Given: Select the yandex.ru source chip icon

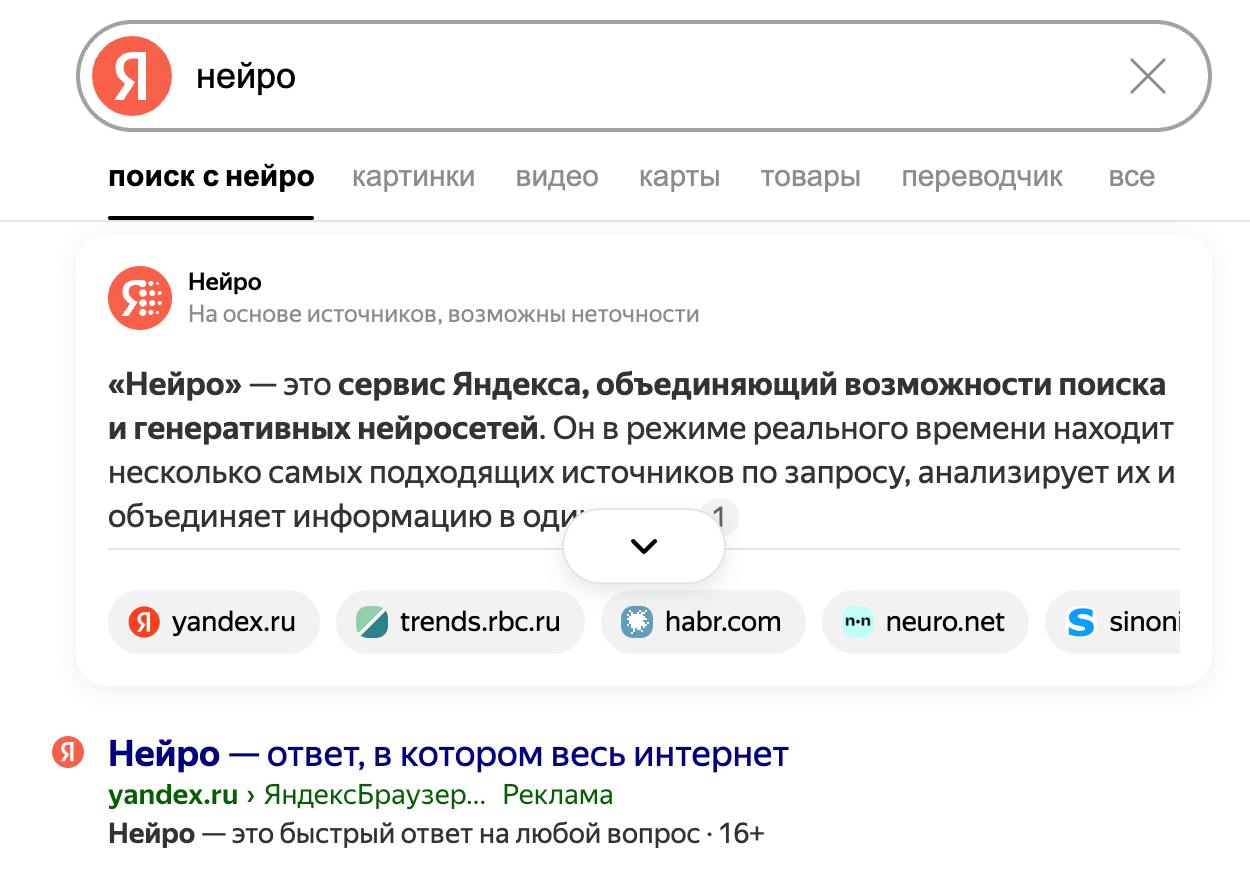Looking at the screenshot, I should coord(146,621).
